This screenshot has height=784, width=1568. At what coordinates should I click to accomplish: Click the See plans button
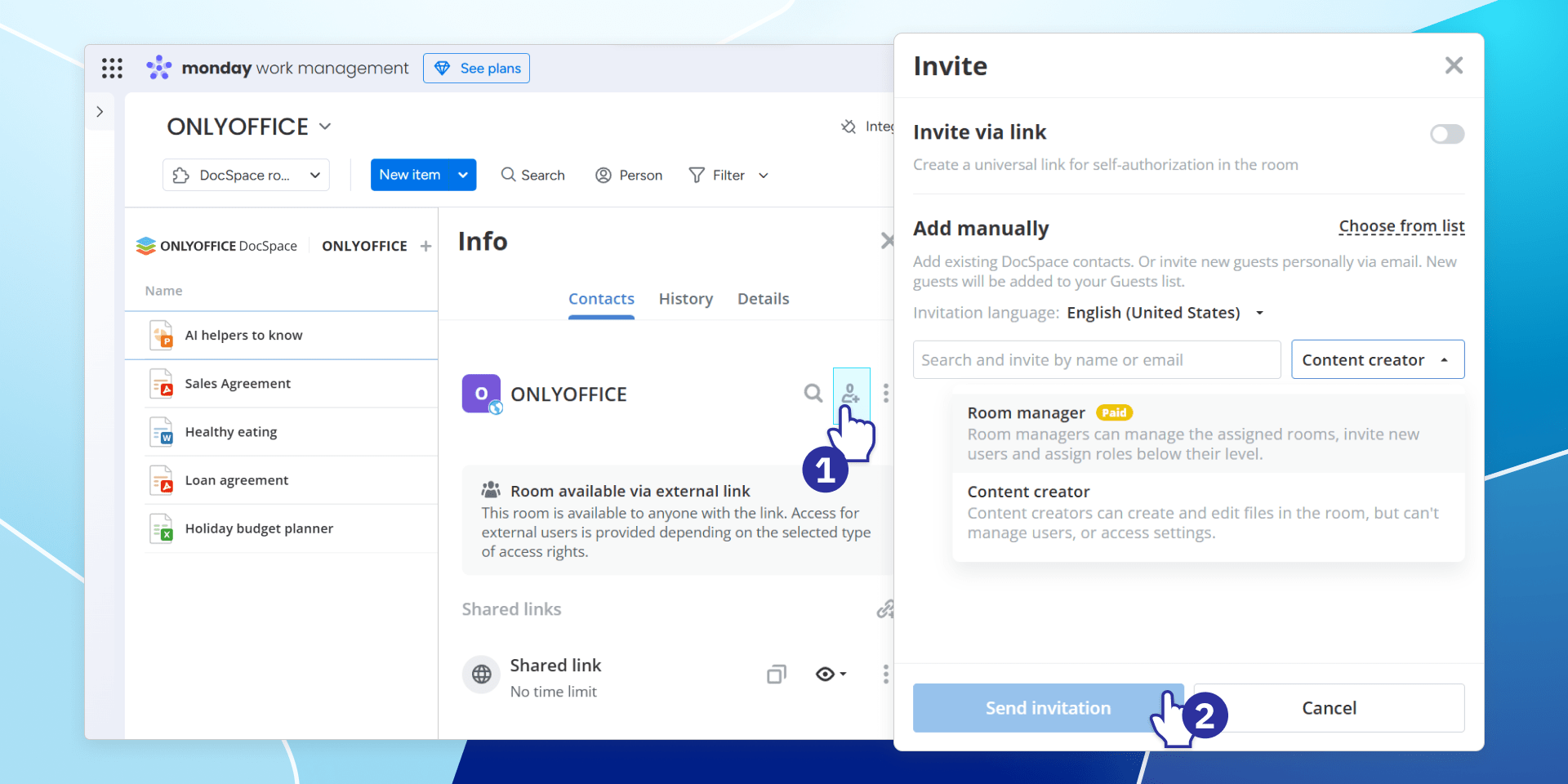[x=476, y=68]
